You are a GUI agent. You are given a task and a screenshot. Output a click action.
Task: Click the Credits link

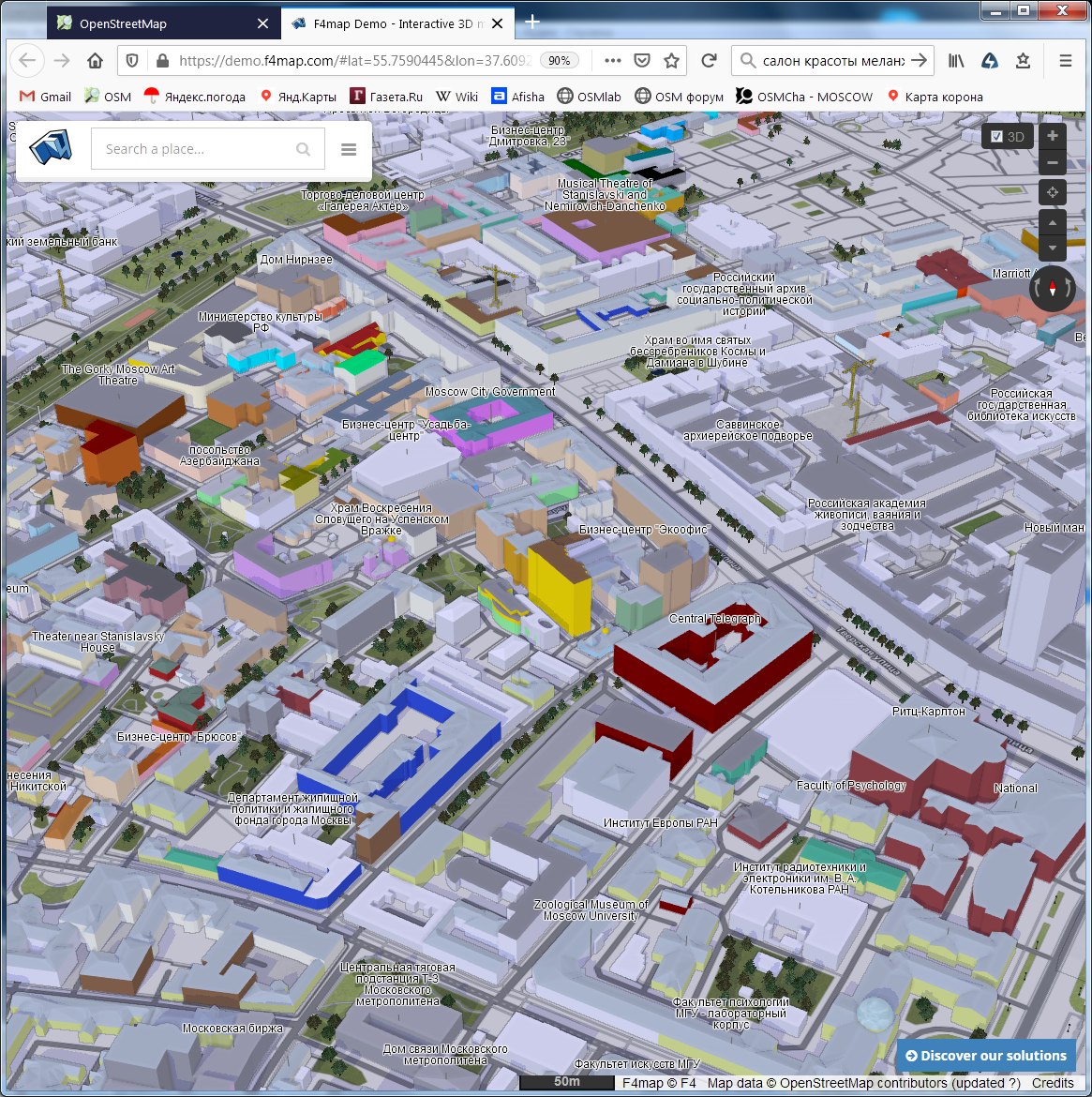tap(1052, 1083)
